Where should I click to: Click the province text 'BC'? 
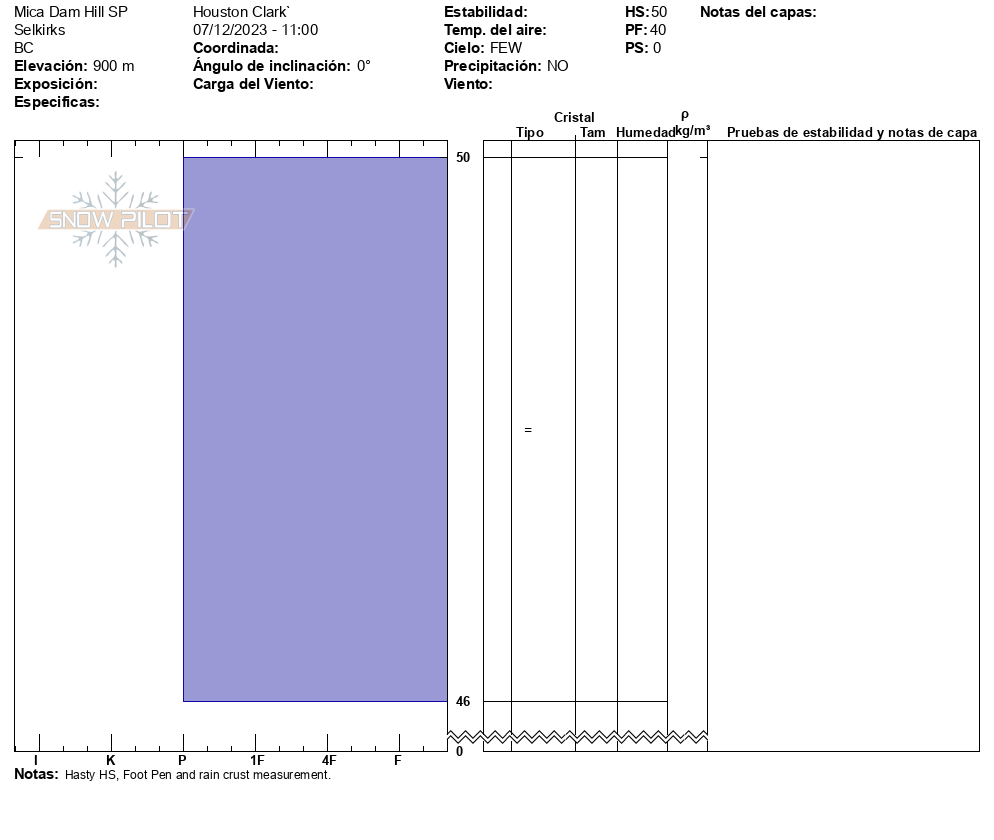pyautogui.click(x=23, y=48)
